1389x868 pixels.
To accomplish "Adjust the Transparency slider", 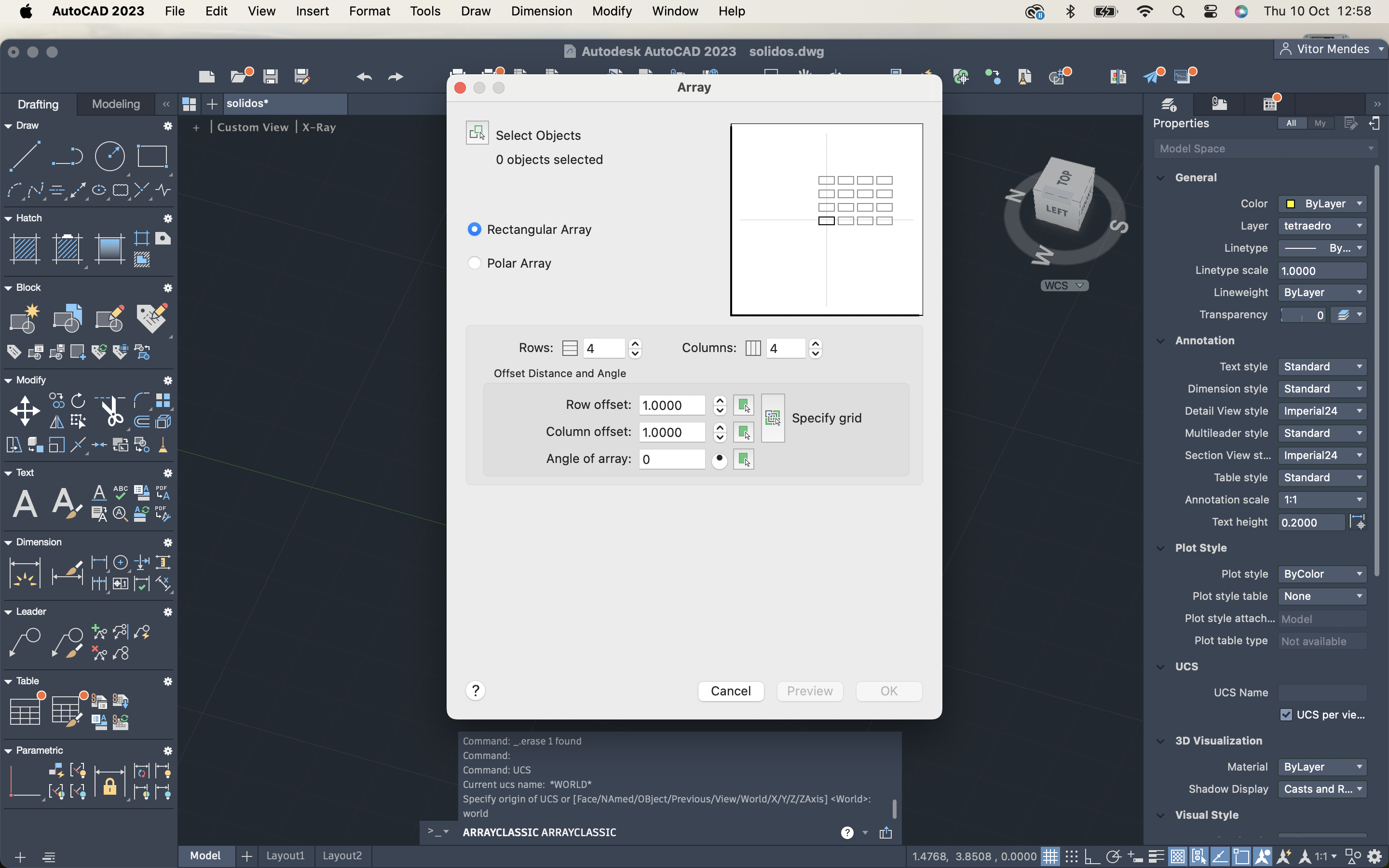I will 1304,315.
